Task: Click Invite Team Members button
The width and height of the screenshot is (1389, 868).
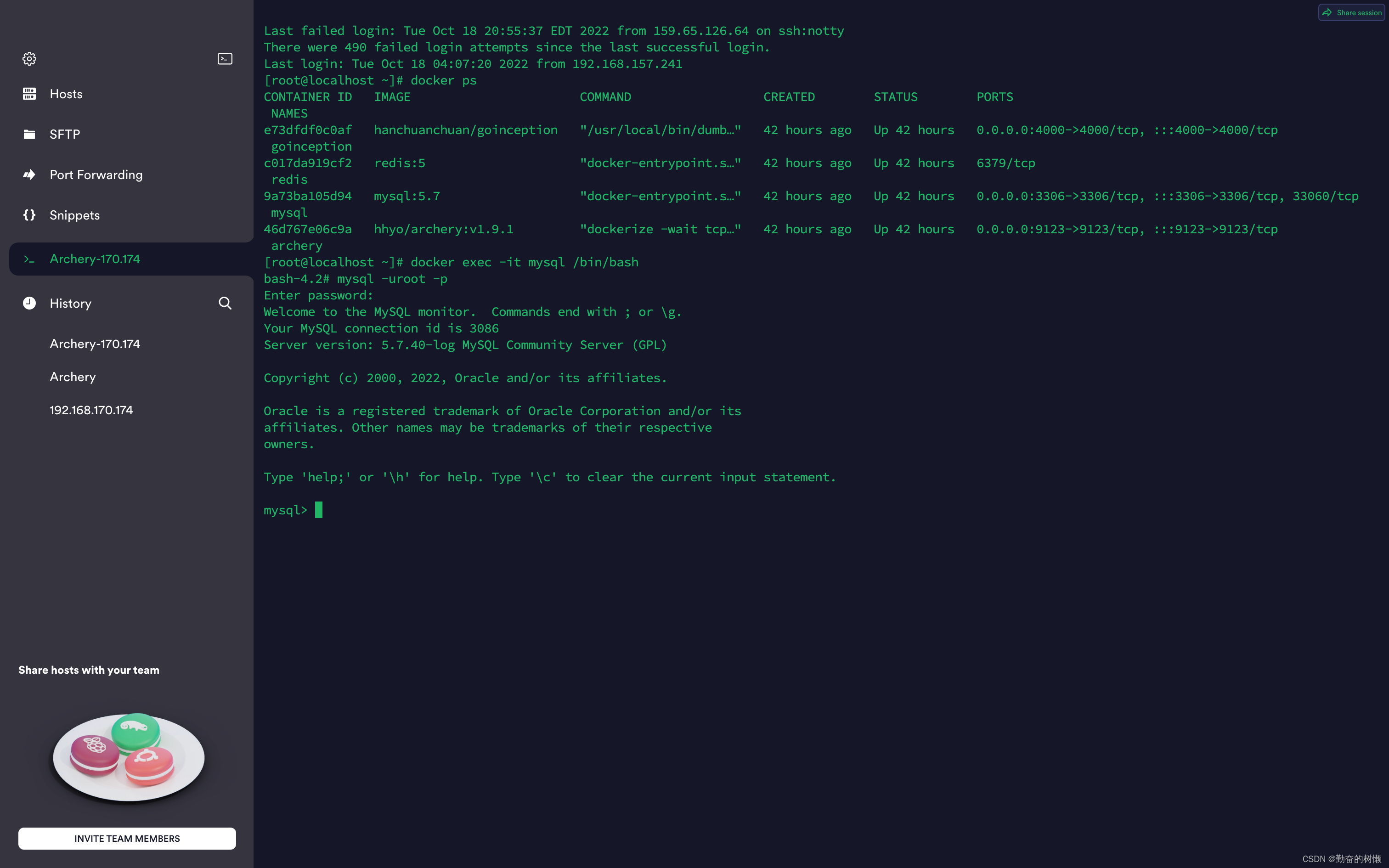Action: click(x=127, y=838)
